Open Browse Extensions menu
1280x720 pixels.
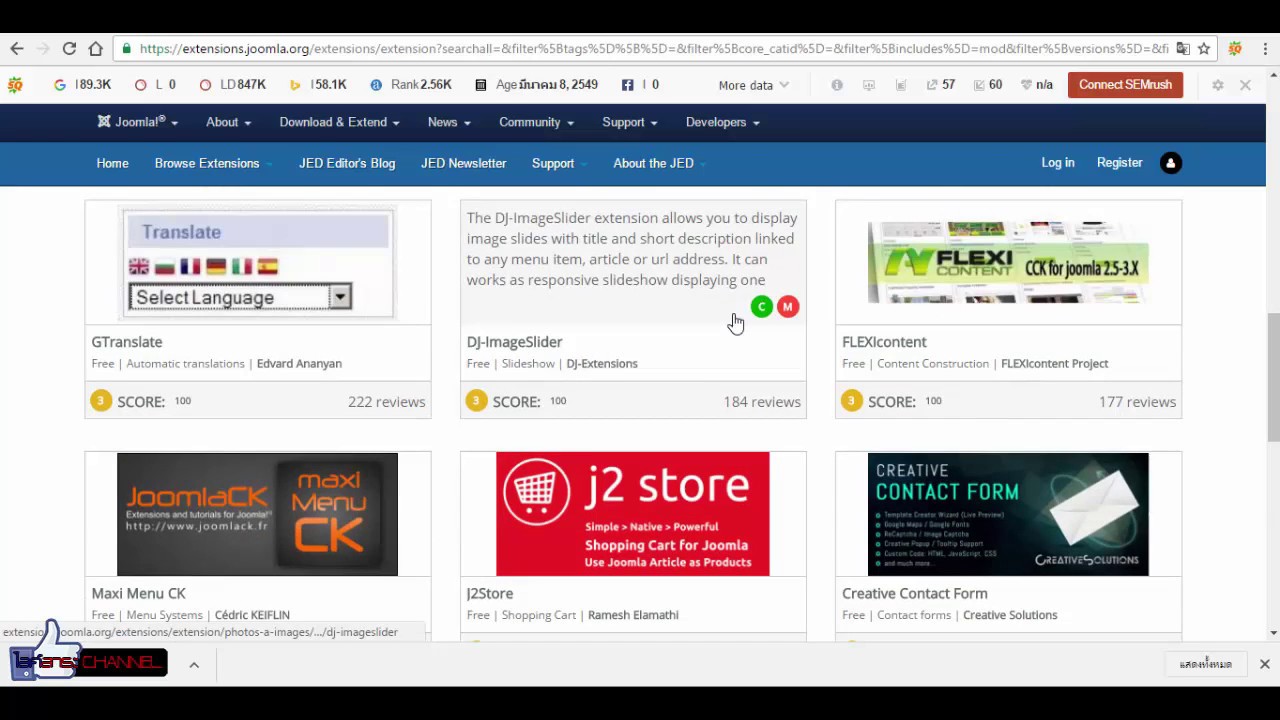pyautogui.click(x=212, y=163)
